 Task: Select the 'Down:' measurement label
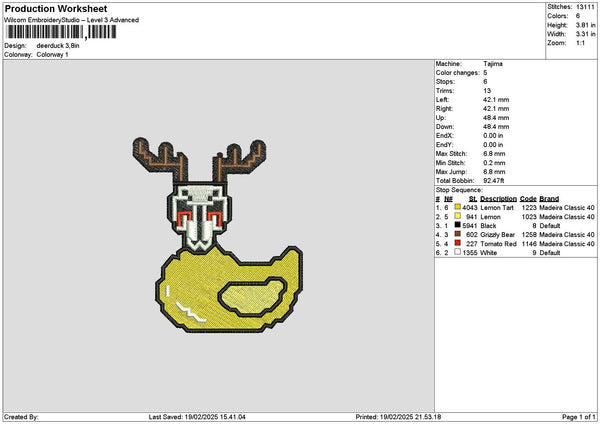[x=445, y=127]
